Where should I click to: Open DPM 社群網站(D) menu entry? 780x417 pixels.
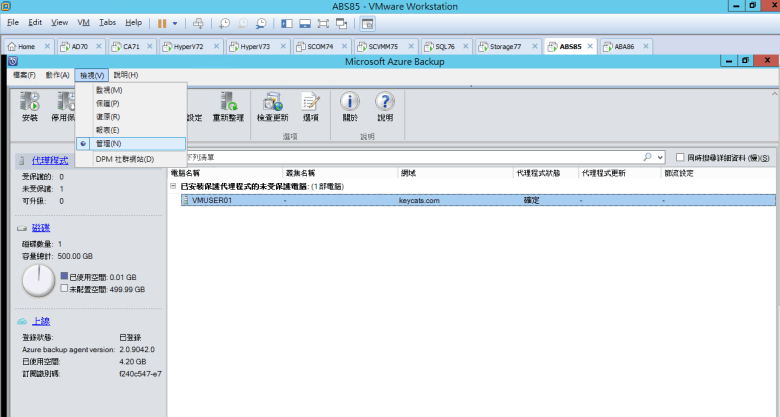coord(124,159)
